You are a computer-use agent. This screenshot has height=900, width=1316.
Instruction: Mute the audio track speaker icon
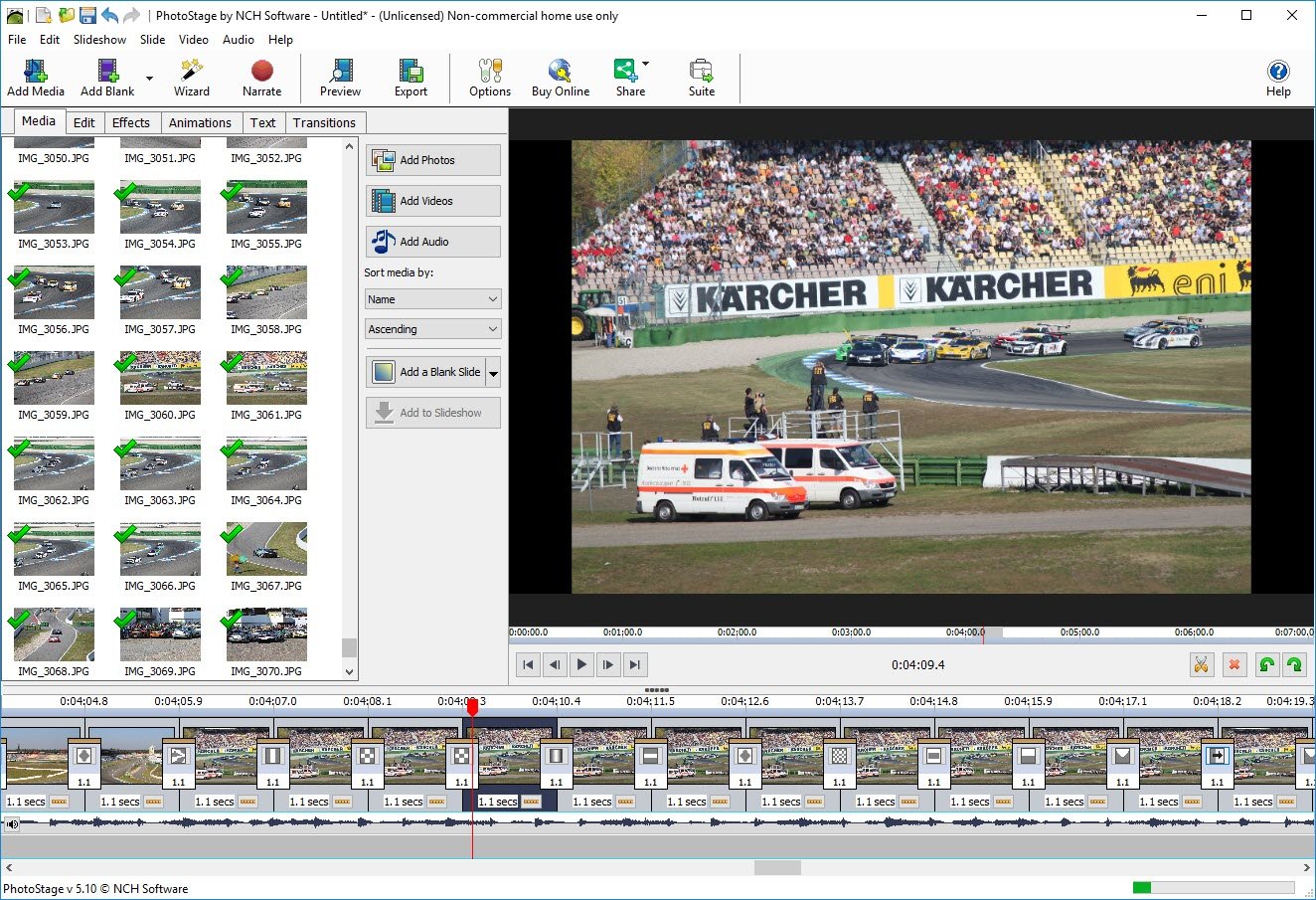tap(12, 823)
